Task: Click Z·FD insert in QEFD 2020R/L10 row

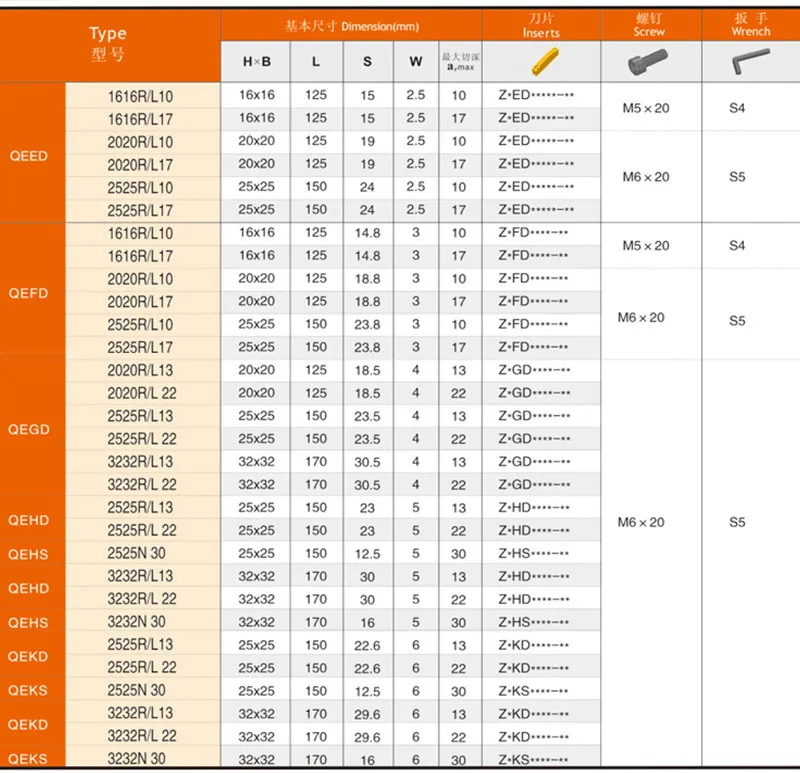Action: (x=533, y=279)
